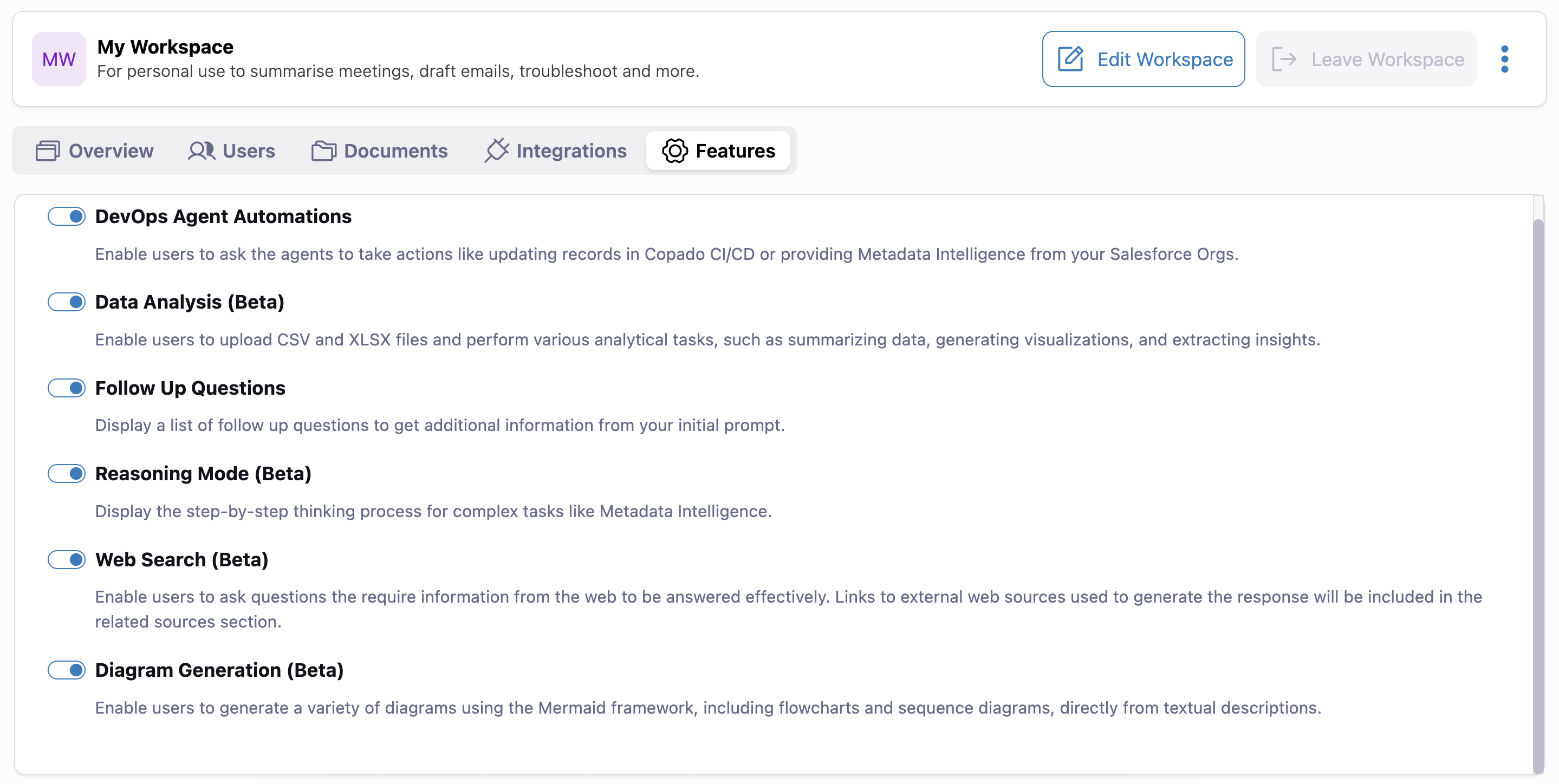The image size is (1559, 784).
Task: Click the pencil icon in Edit Workspace
Action: click(1070, 59)
